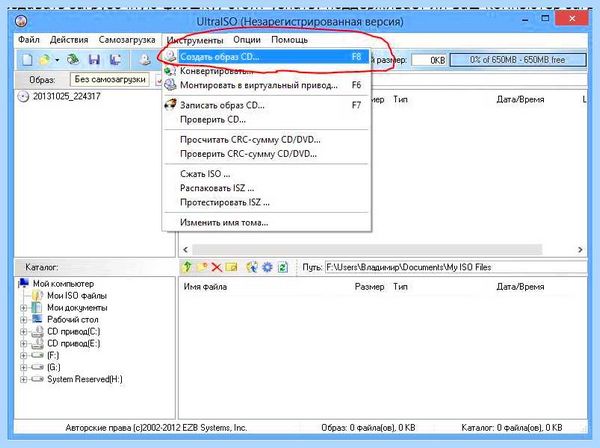Open the Файл menu

click(29, 40)
